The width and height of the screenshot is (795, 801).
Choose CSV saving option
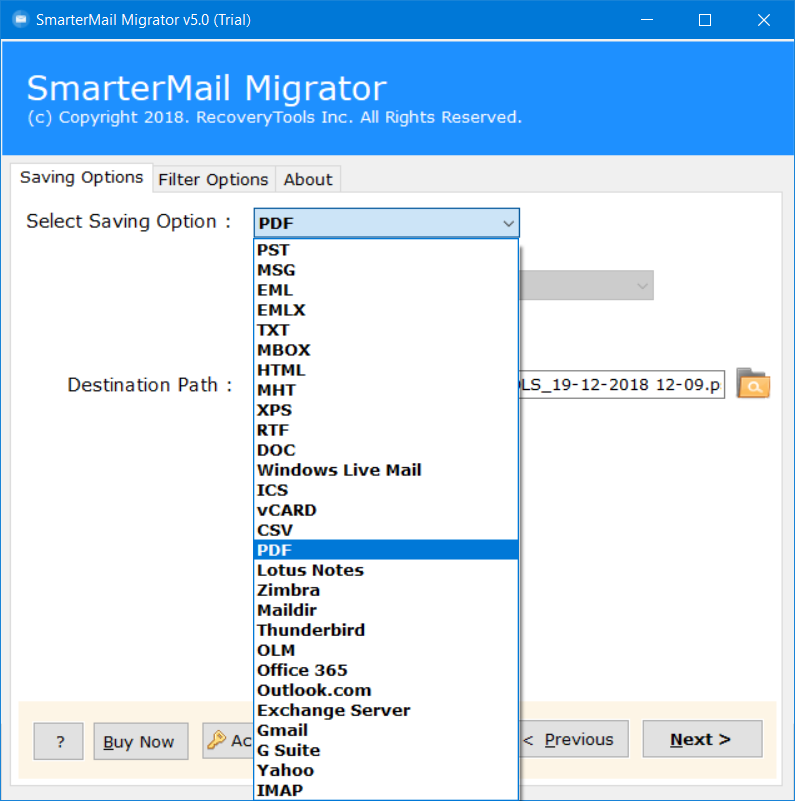click(386, 530)
